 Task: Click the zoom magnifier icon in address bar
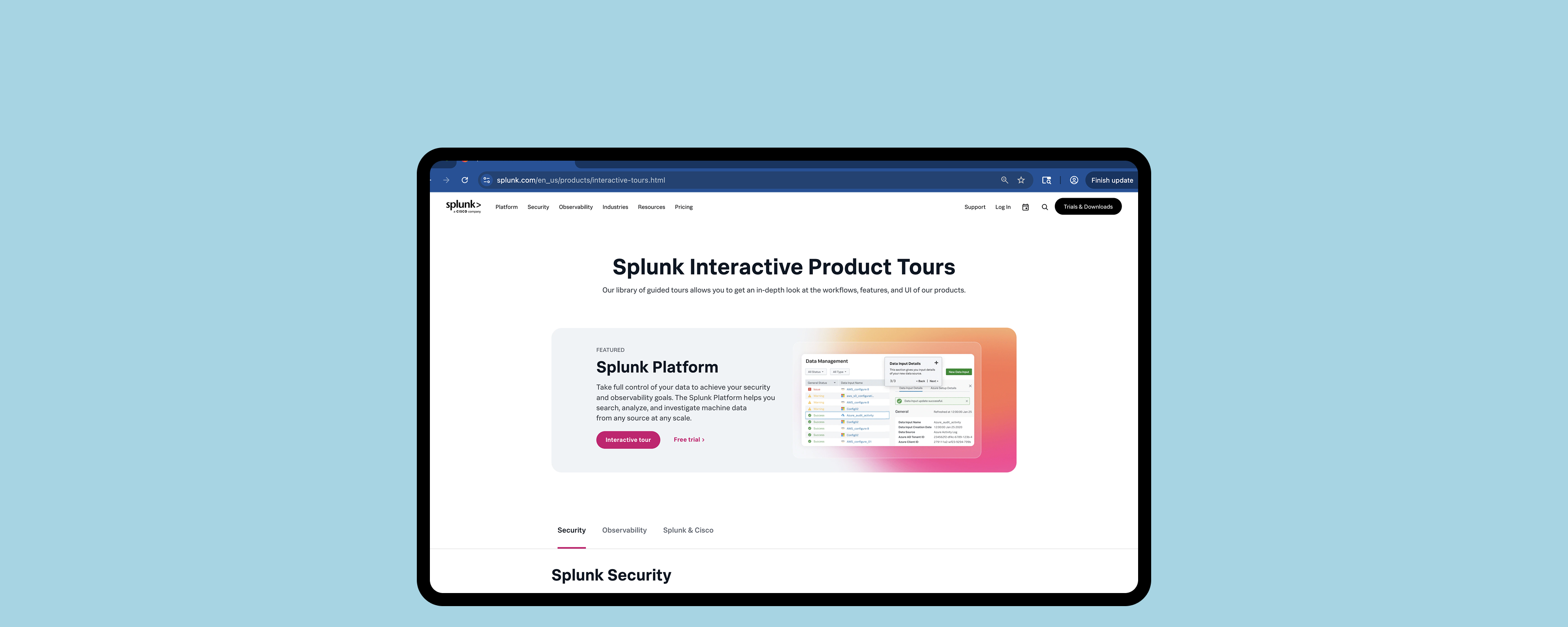tap(1004, 180)
